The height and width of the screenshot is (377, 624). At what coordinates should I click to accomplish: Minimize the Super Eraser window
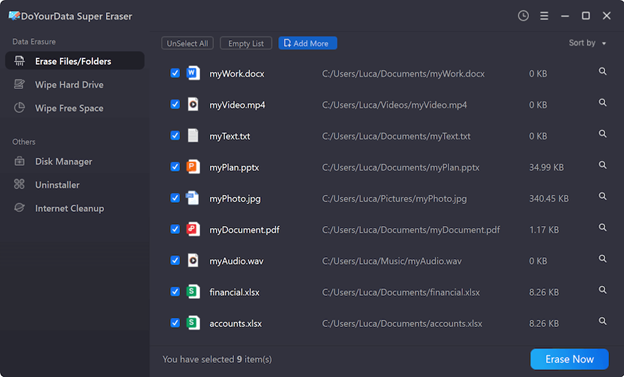click(565, 16)
